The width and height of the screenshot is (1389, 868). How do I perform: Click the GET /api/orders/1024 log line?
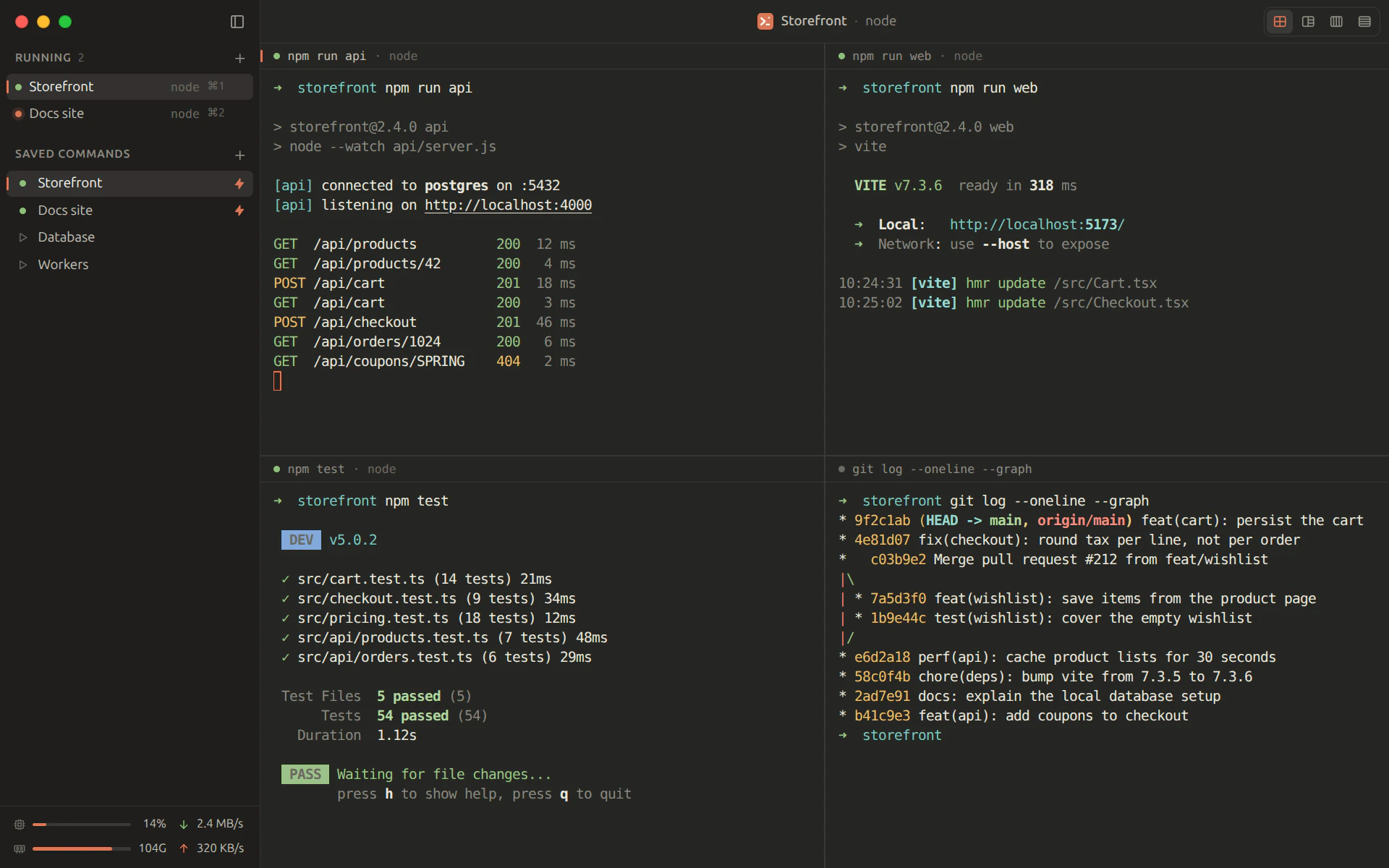click(x=425, y=341)
